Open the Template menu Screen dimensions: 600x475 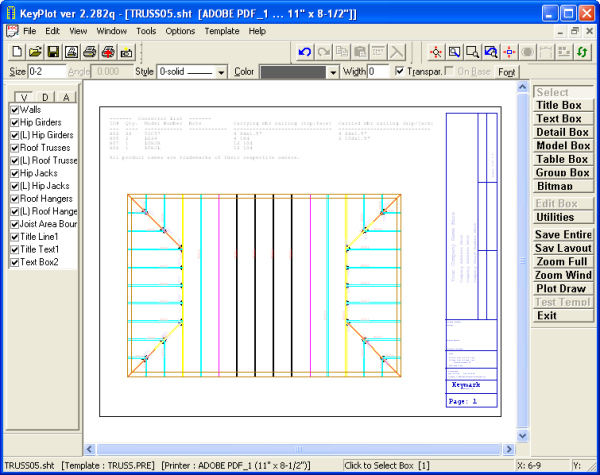pos(221,31)
